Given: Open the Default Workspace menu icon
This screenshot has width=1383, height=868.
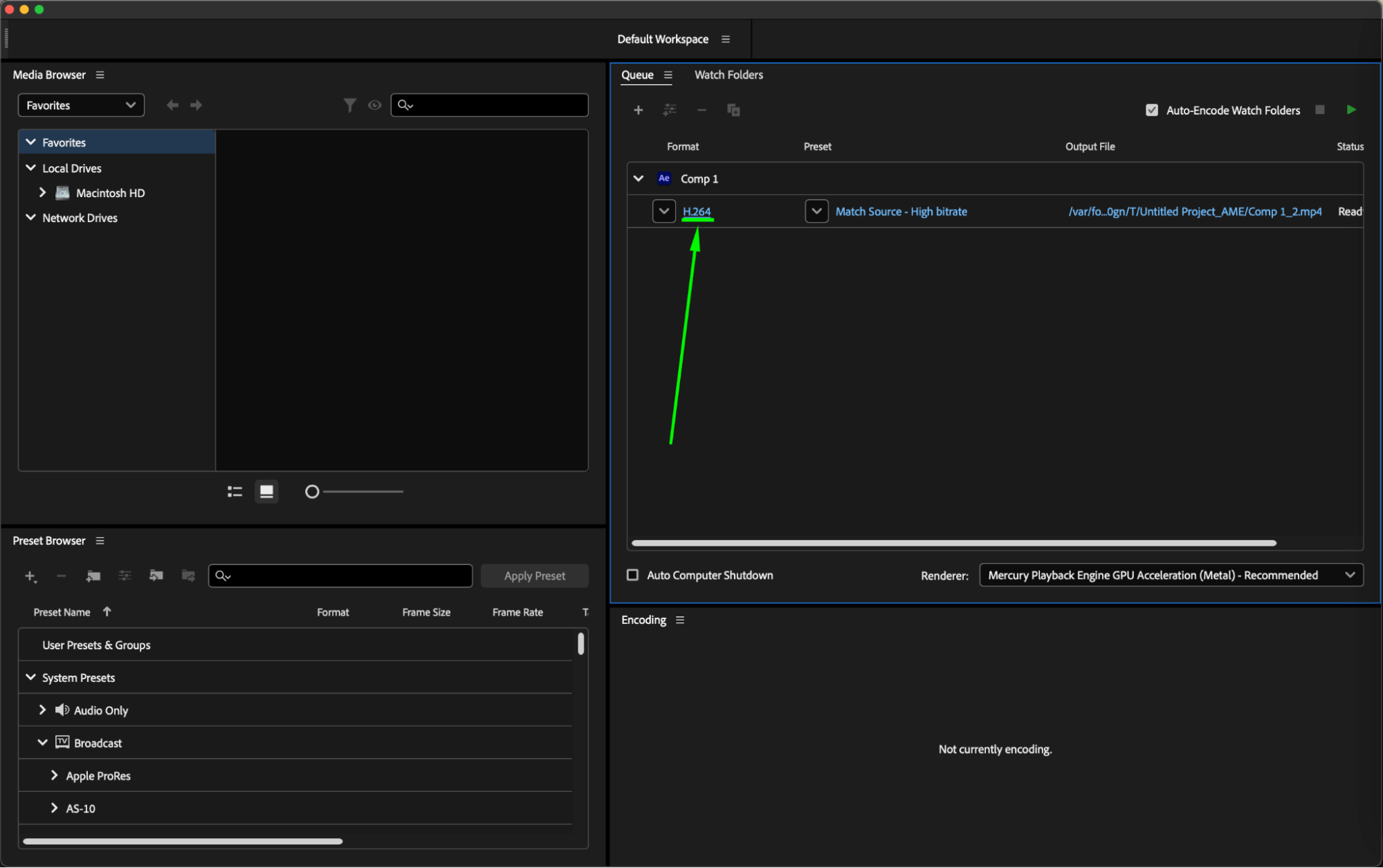Looking at the screenshot, I should click(725, 39).
